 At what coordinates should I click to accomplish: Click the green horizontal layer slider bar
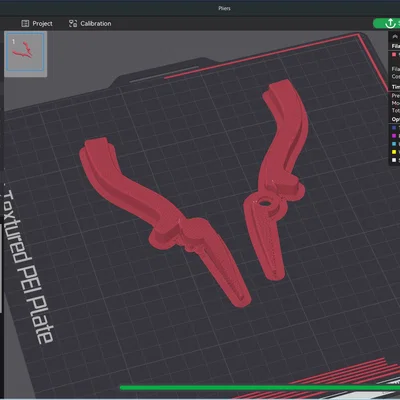[x=260, y=388]
